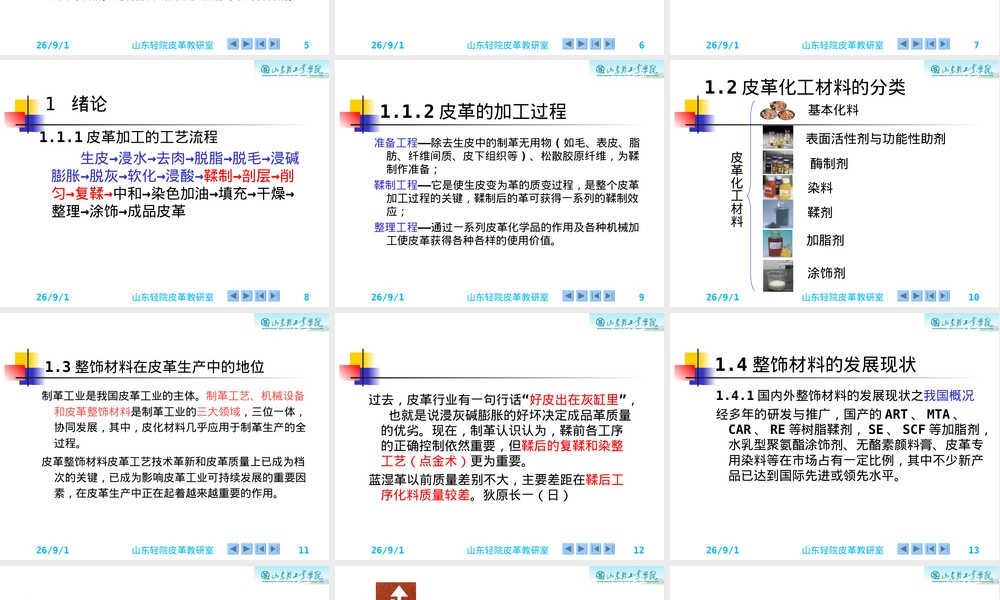The image size is (1000, 600).
Task: Click first-slide arrow on slide 13
Action: click(930, 548)
